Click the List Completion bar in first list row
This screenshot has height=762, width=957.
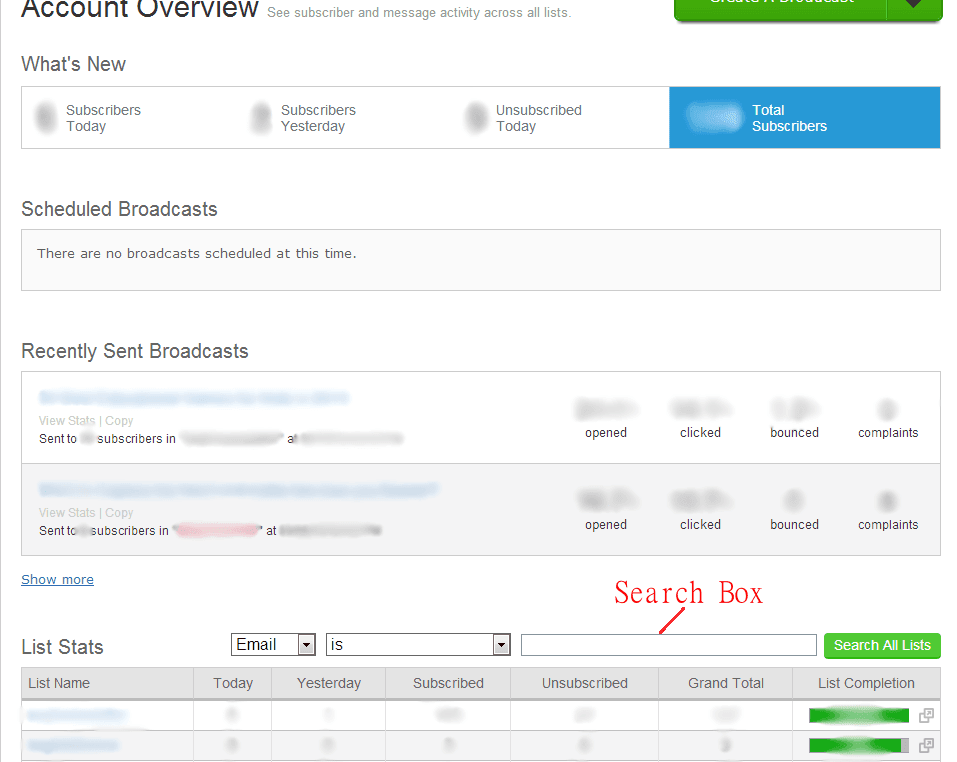coord(859,715)
